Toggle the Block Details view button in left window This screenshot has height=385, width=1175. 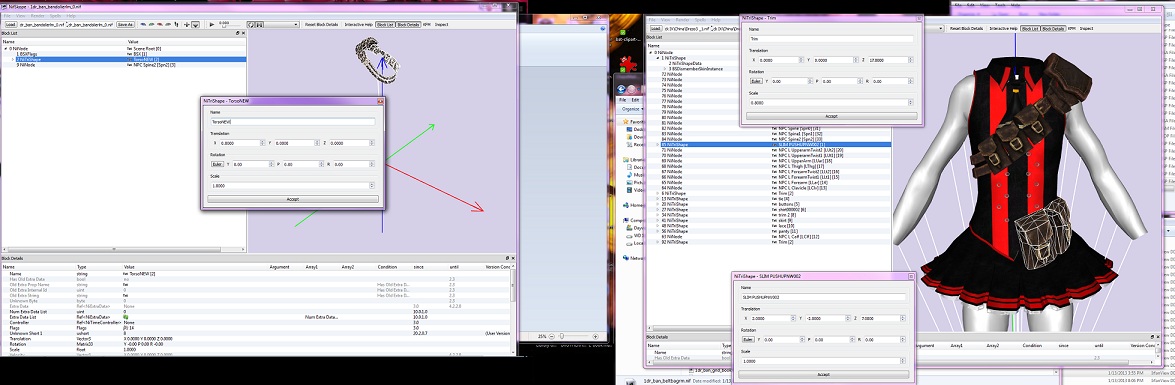click(x=408, y=25)
